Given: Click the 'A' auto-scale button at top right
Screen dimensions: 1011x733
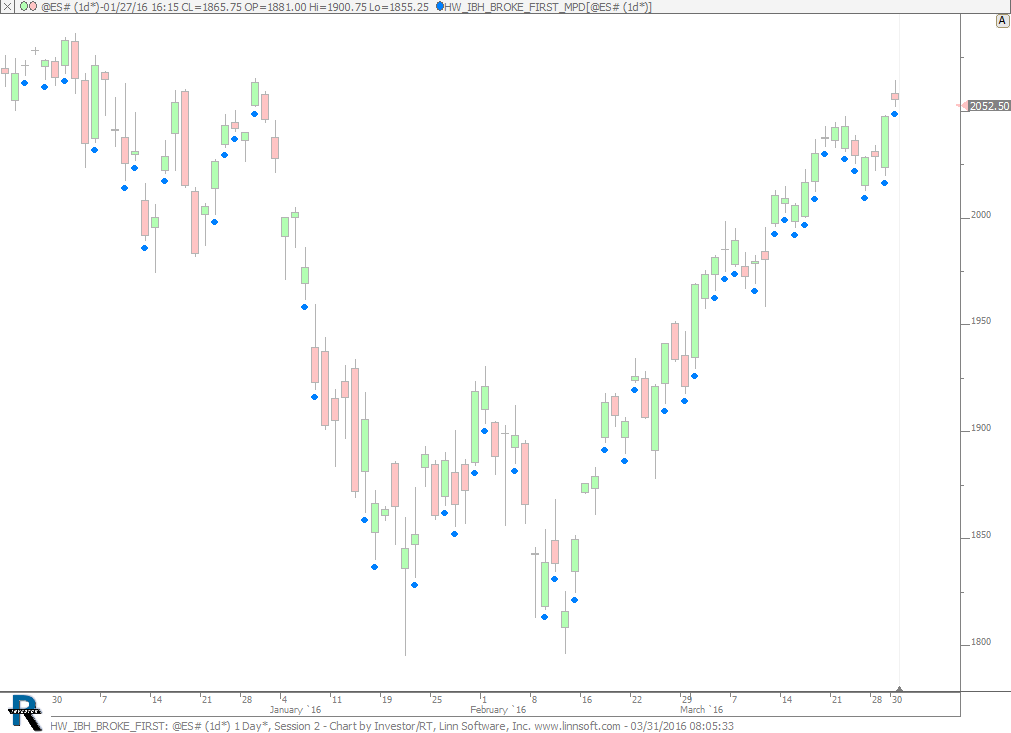Looking at the screenshot, I should pyautogui.click(x=1002, y=21).
